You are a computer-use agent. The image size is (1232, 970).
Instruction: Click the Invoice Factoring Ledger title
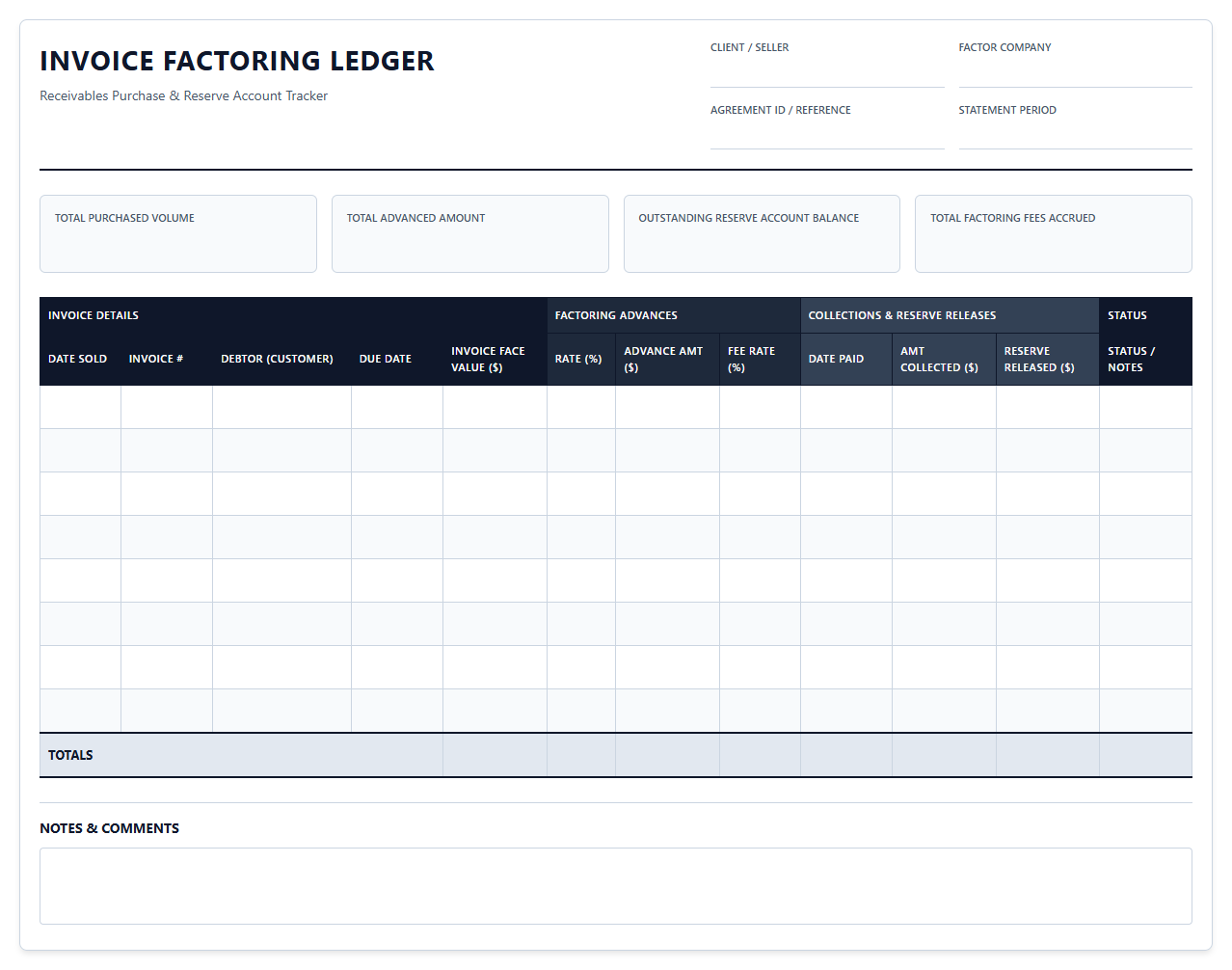point(237,61)
